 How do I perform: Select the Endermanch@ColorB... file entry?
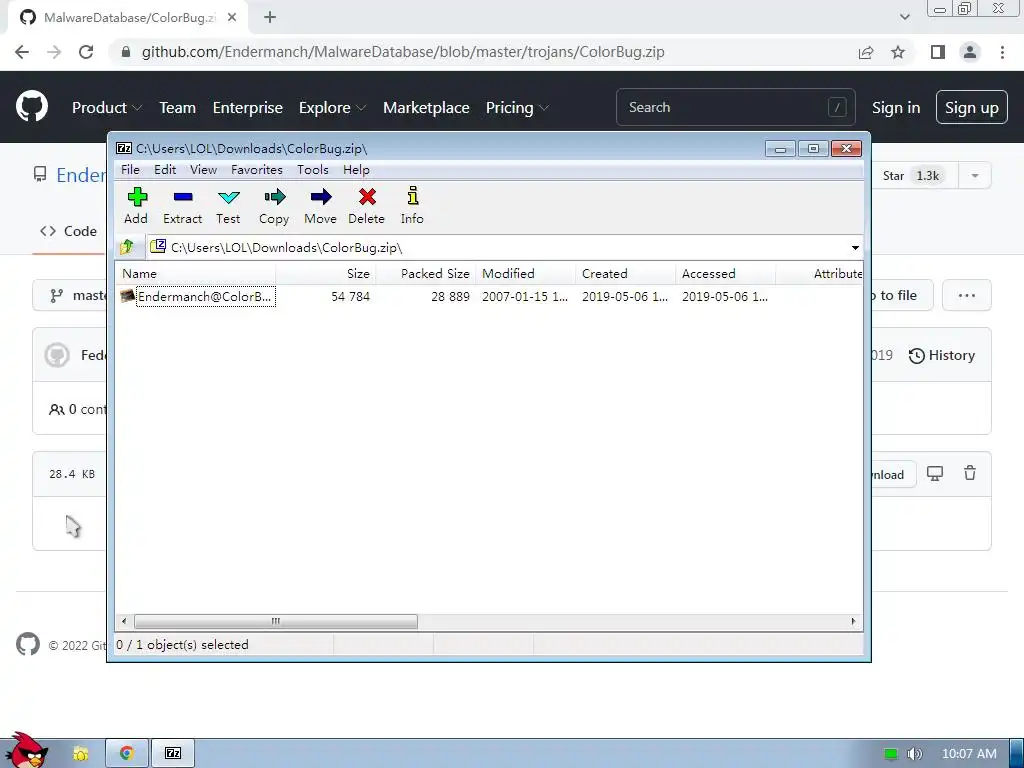tap(205, 296)
